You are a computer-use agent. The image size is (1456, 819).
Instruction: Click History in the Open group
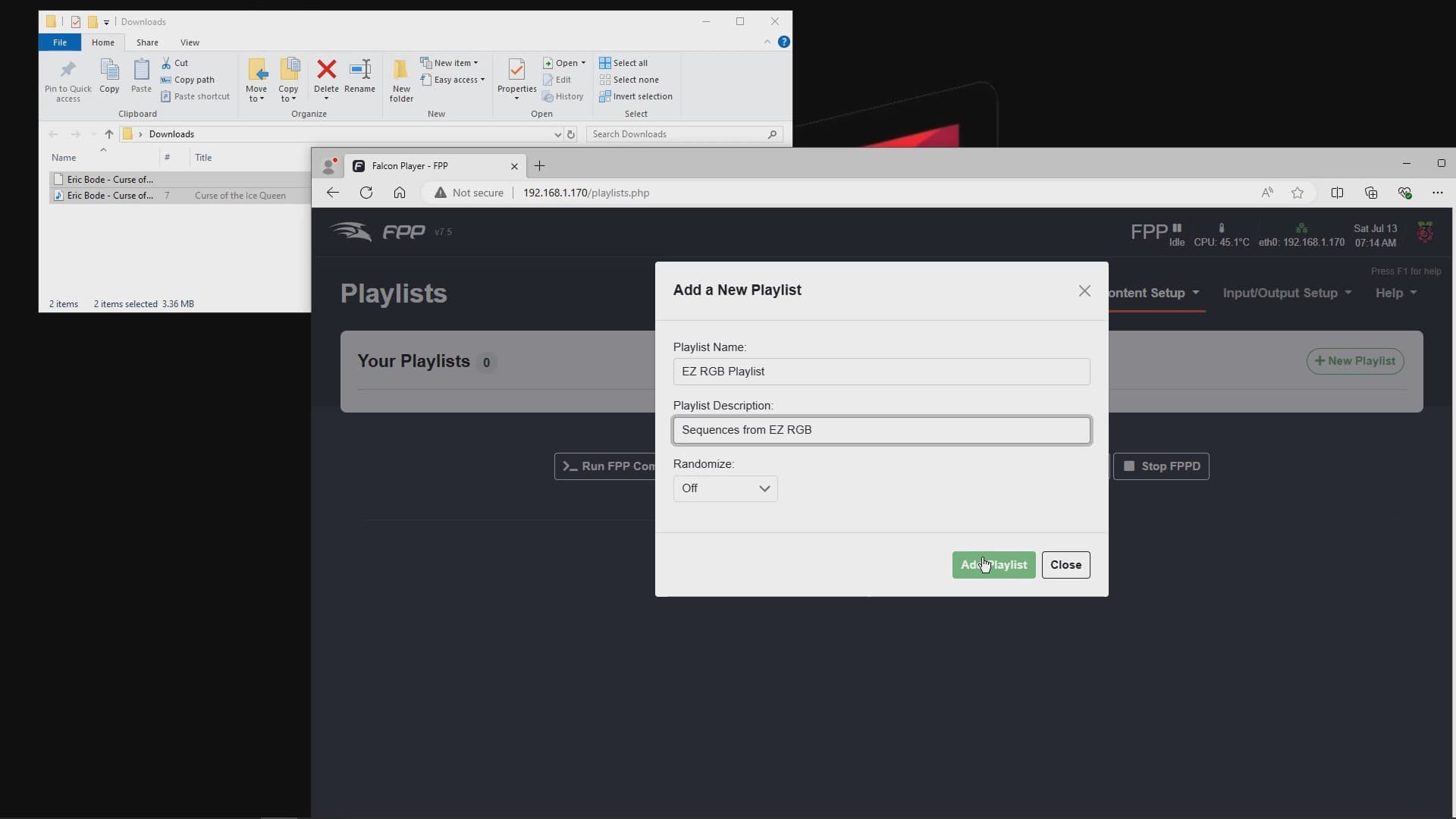pyautogui.click(x=563, y=96)
